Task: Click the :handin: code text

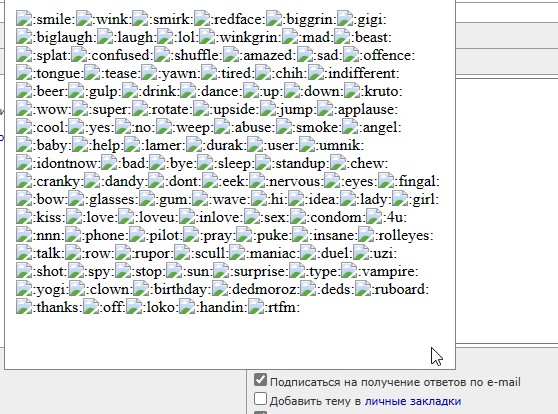Action: point(221,308)
